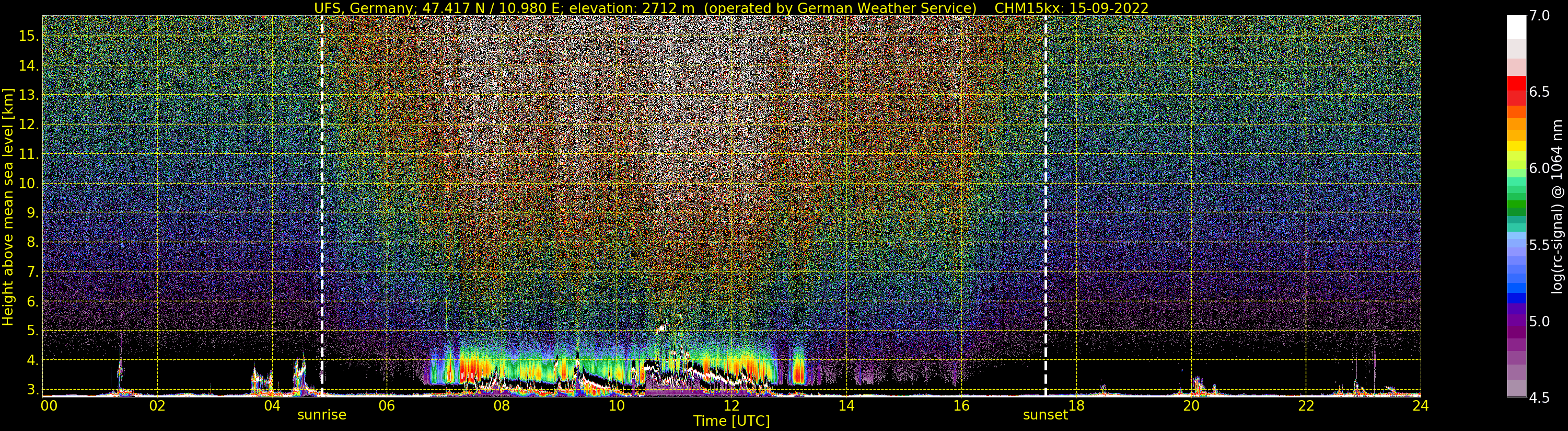Click the 18 time tick label
Viewport: 1568px width, 431px height.
1076,405
